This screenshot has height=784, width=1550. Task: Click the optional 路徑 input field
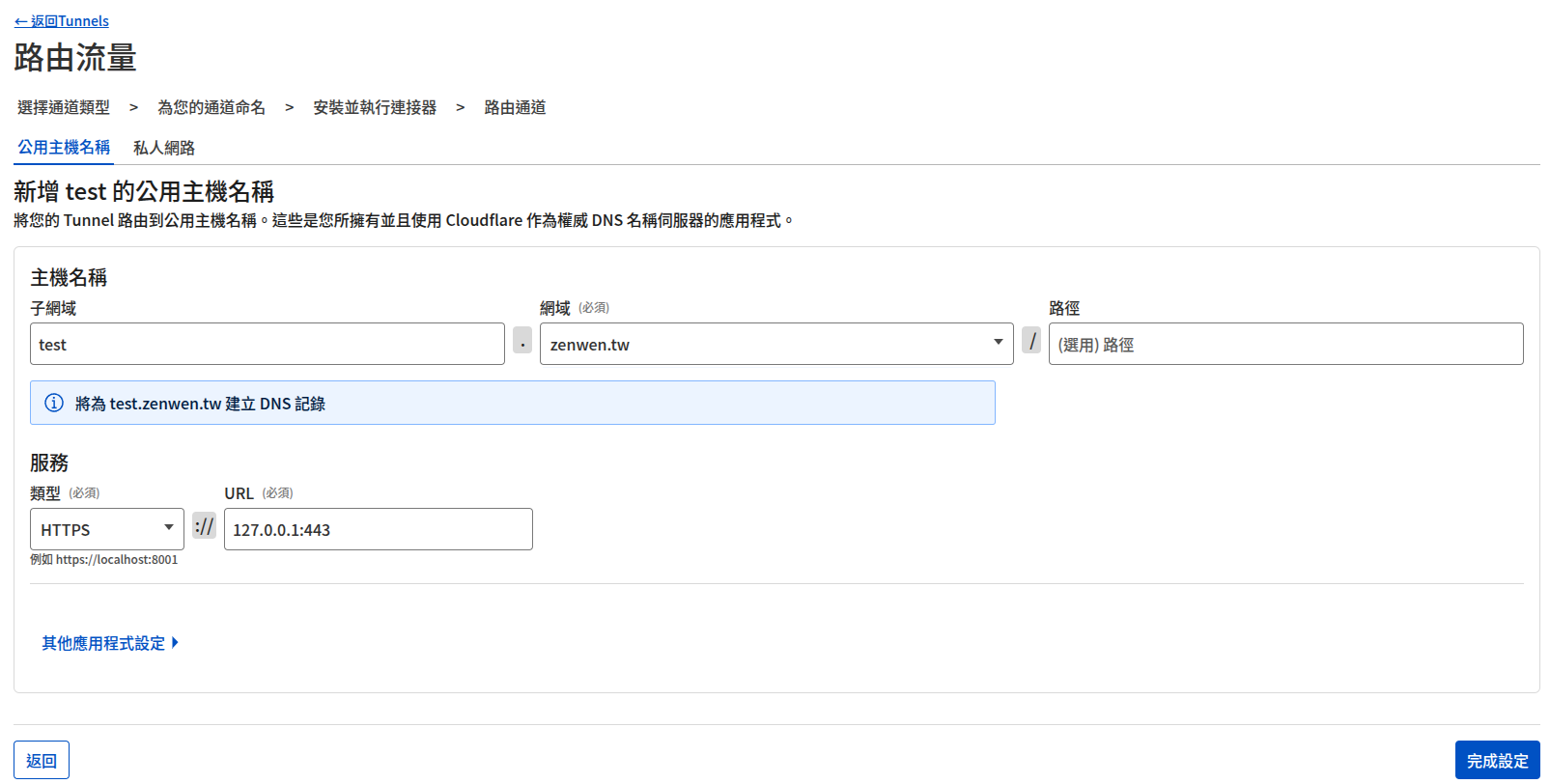click(x=1284, y=344)
